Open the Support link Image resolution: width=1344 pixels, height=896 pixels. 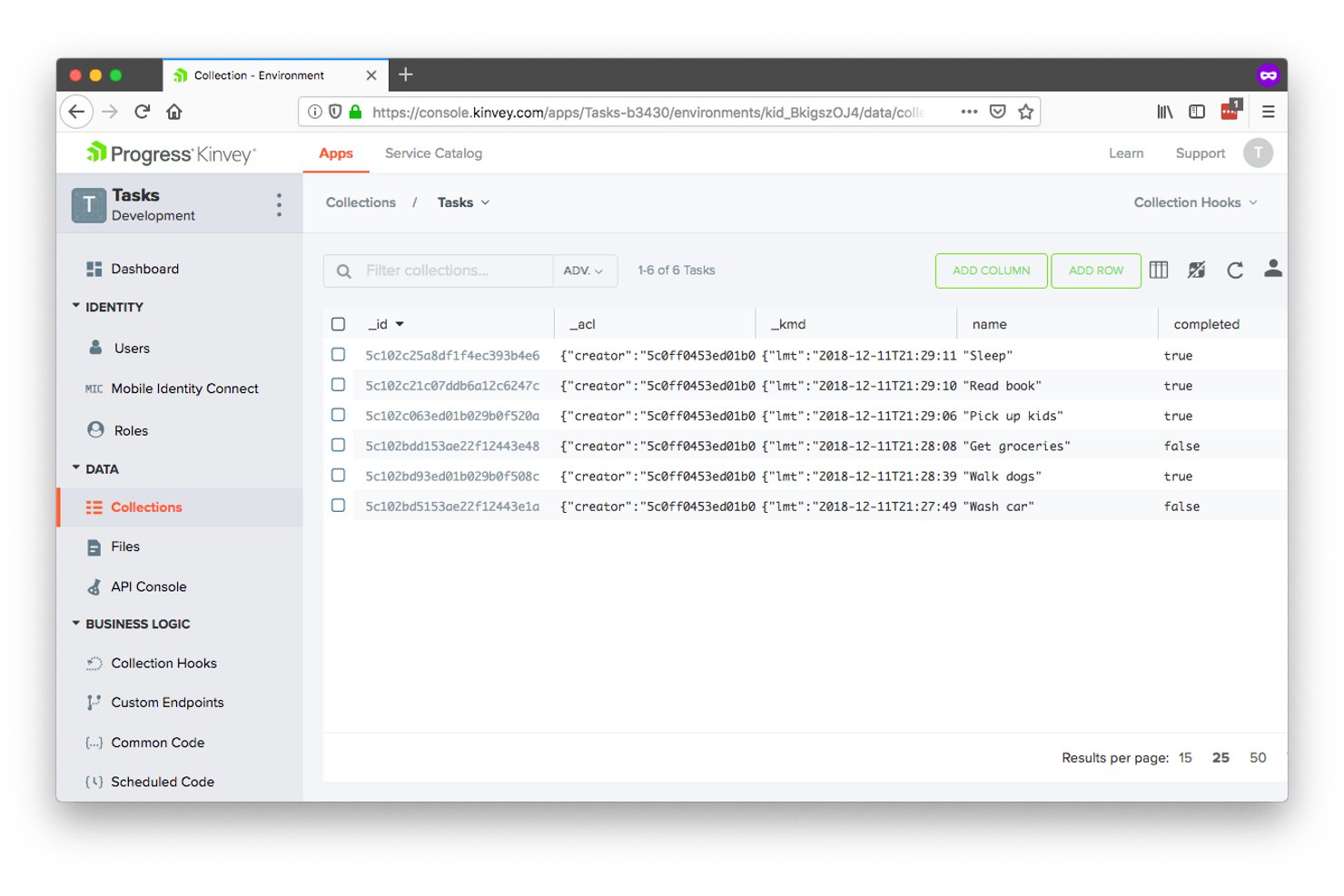click(1200, 153)
